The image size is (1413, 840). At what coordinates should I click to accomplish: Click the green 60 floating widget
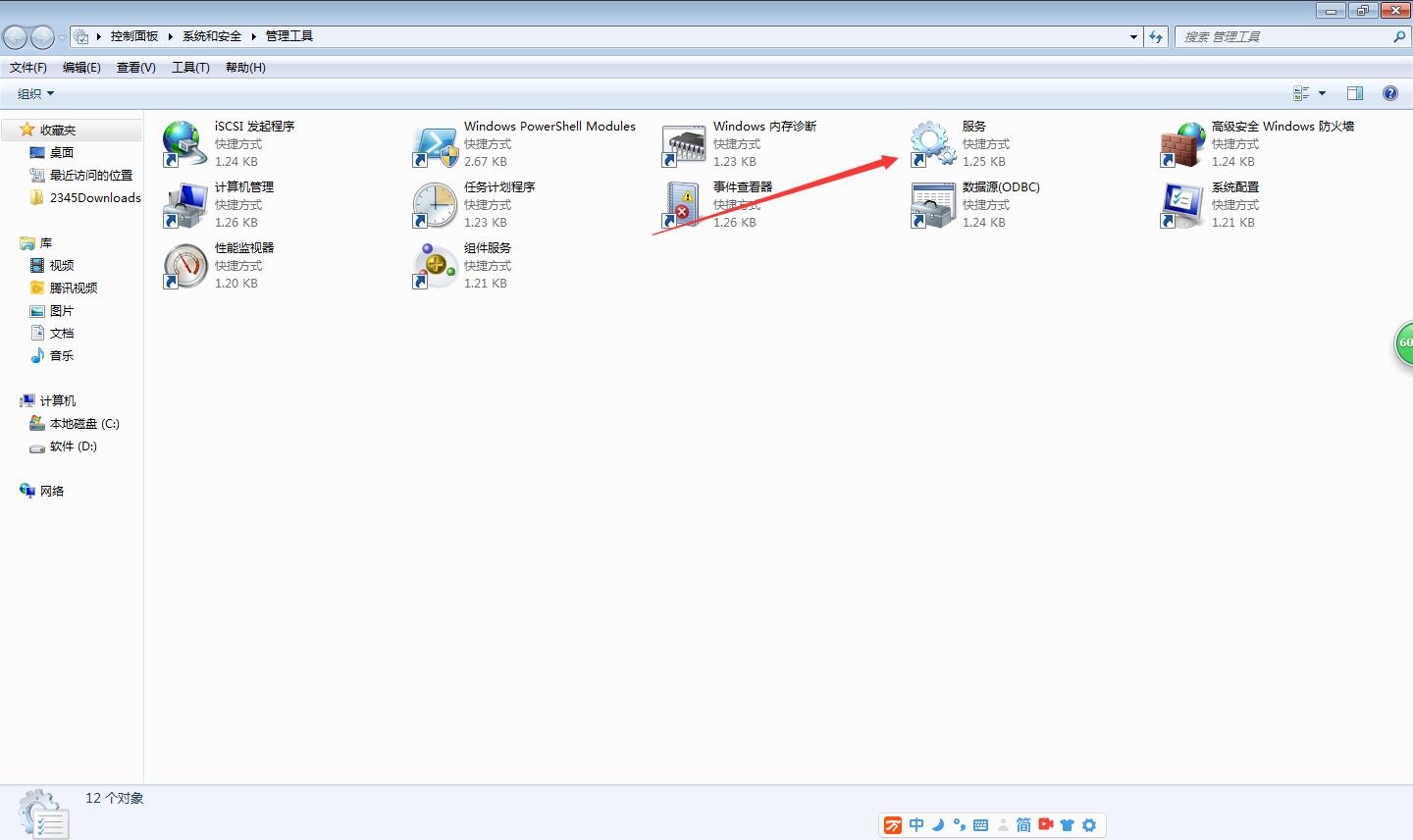pos(1404,343)
